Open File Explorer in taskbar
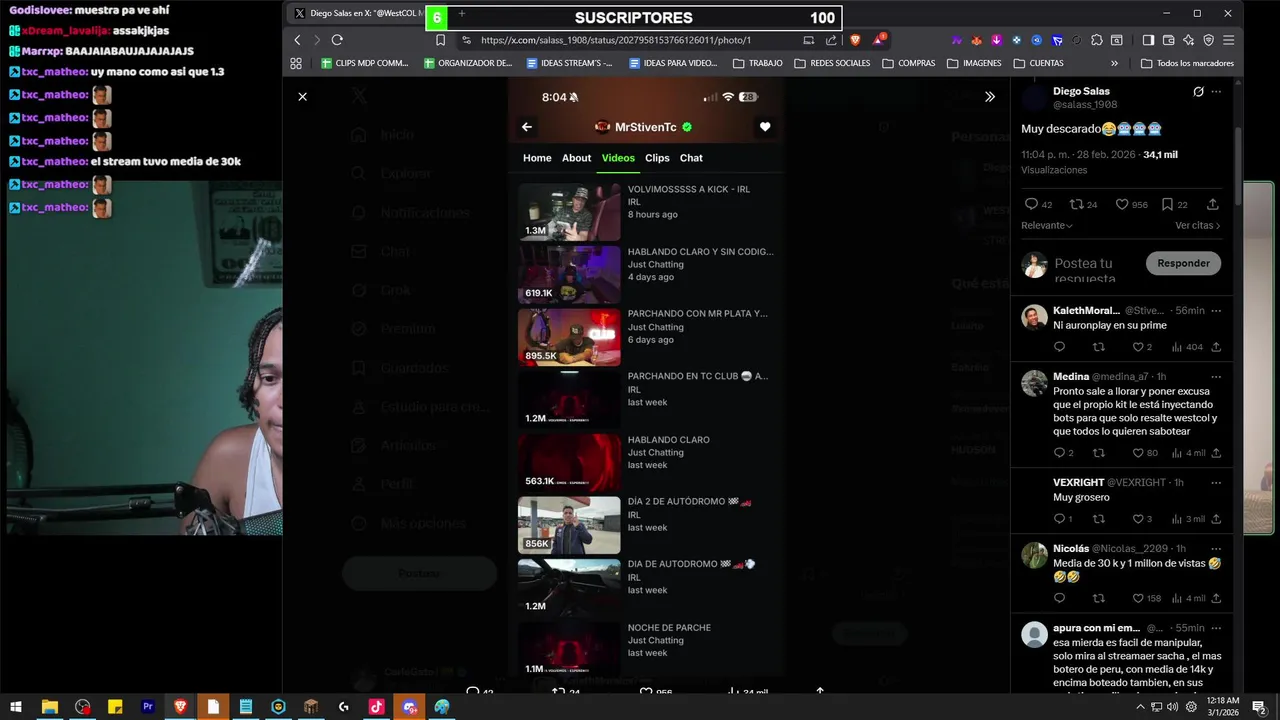This screenshot has height=720, width=1280. (49, 707)
